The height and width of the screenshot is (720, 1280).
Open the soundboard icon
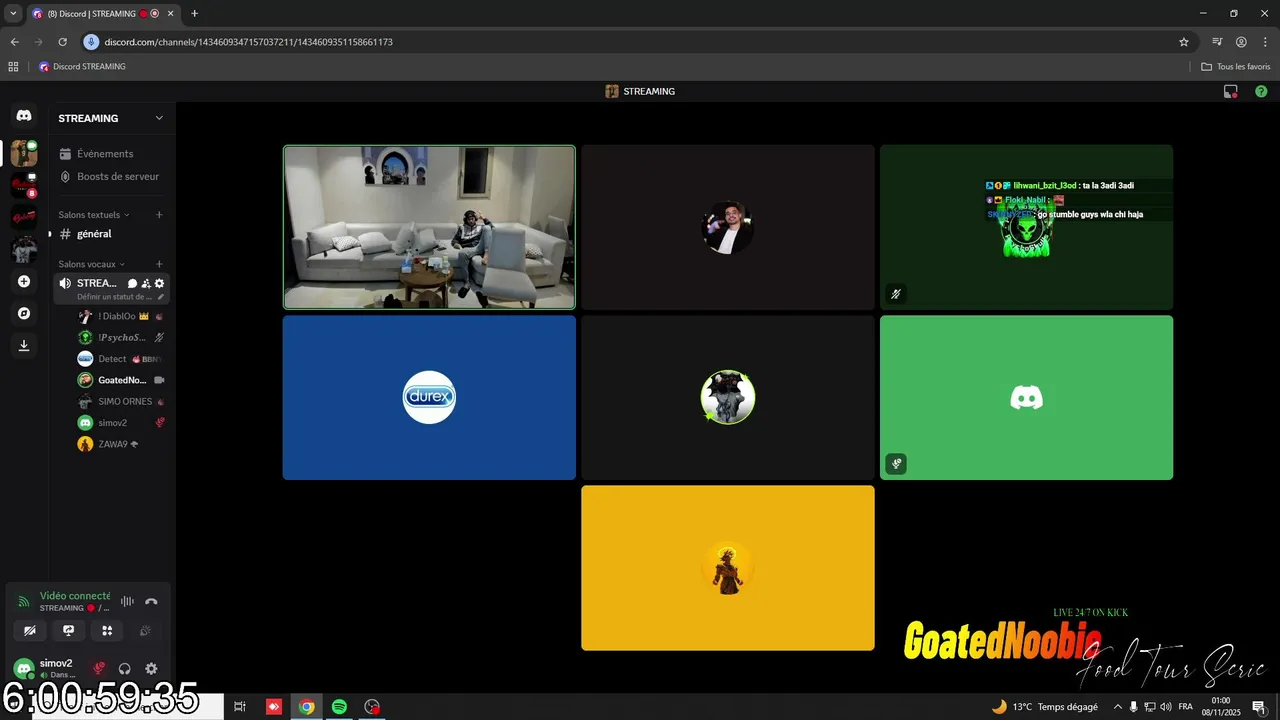pos(146,630)
